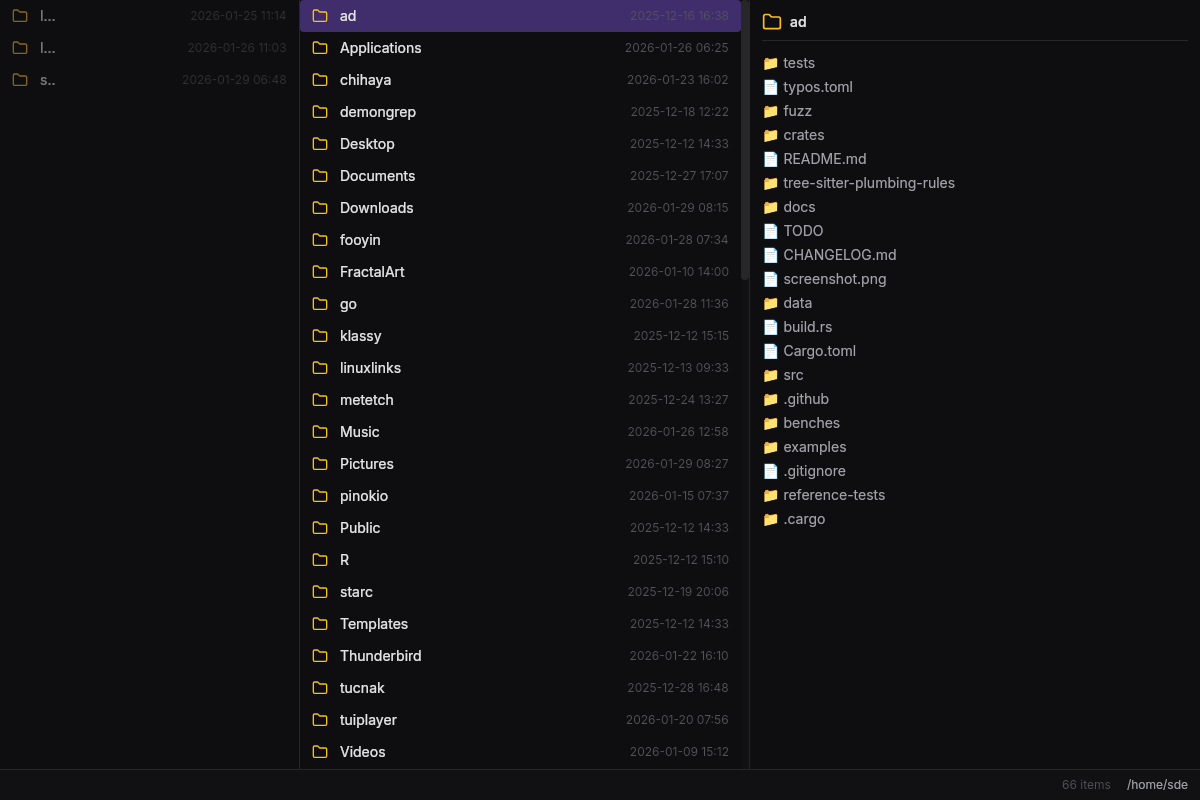Click the FractalArt folder icon
Screen dimensions: 1200x800
[x=320, y=272]
